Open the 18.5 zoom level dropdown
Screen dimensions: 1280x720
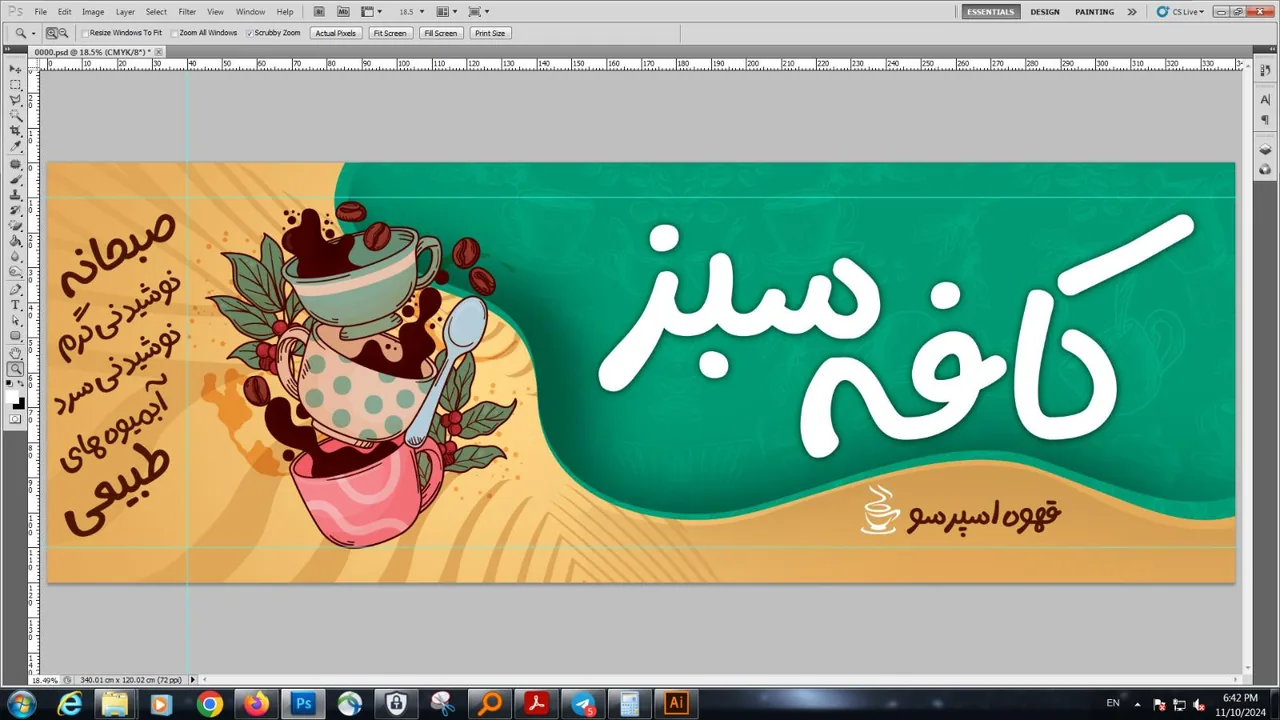coord(411,12)
